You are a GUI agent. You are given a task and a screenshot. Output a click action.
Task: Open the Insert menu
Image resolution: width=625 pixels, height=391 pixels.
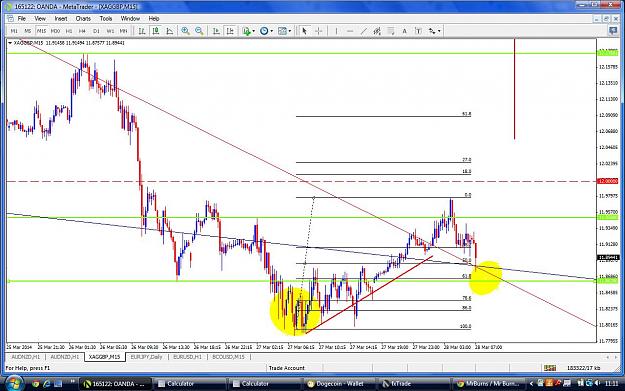(61, 18)
